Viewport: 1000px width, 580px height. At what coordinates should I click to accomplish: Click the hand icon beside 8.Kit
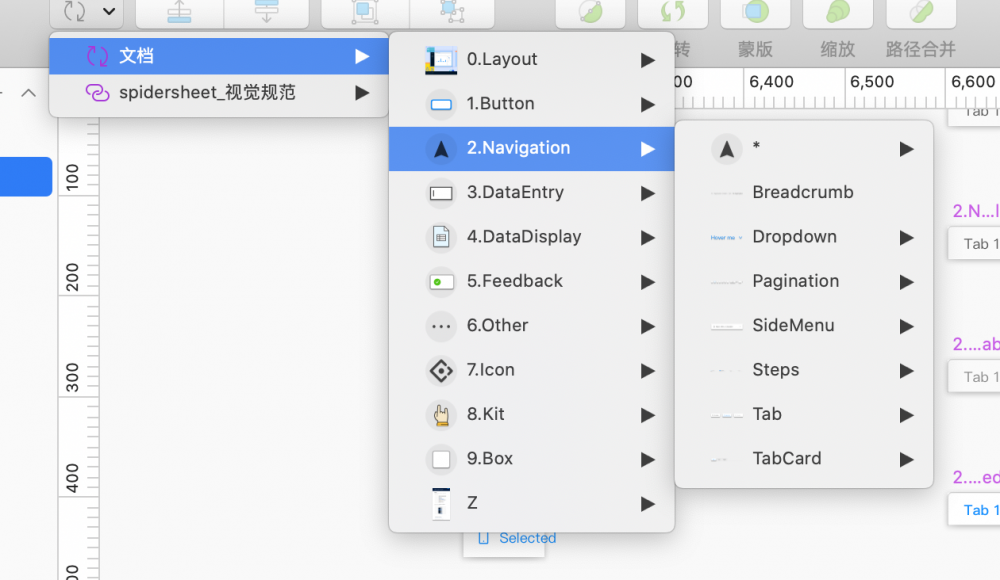441,415
